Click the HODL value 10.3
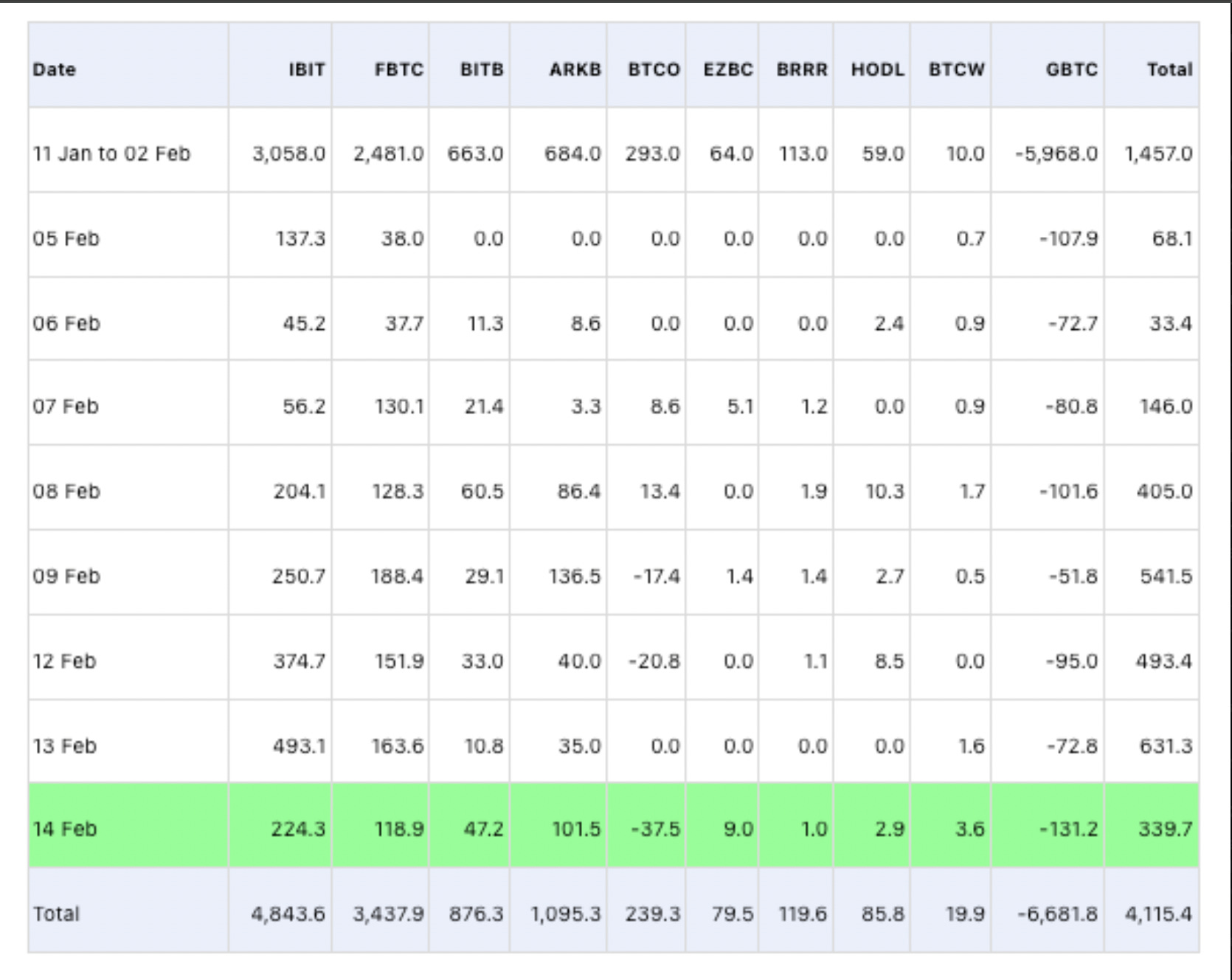Image resolution: width=1232 pixels, height=980 pixels. tap(885, 491)
